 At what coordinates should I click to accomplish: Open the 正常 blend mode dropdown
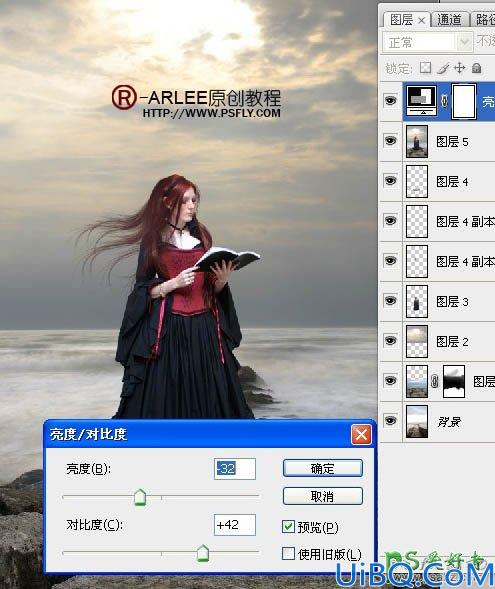pos(427,42)
